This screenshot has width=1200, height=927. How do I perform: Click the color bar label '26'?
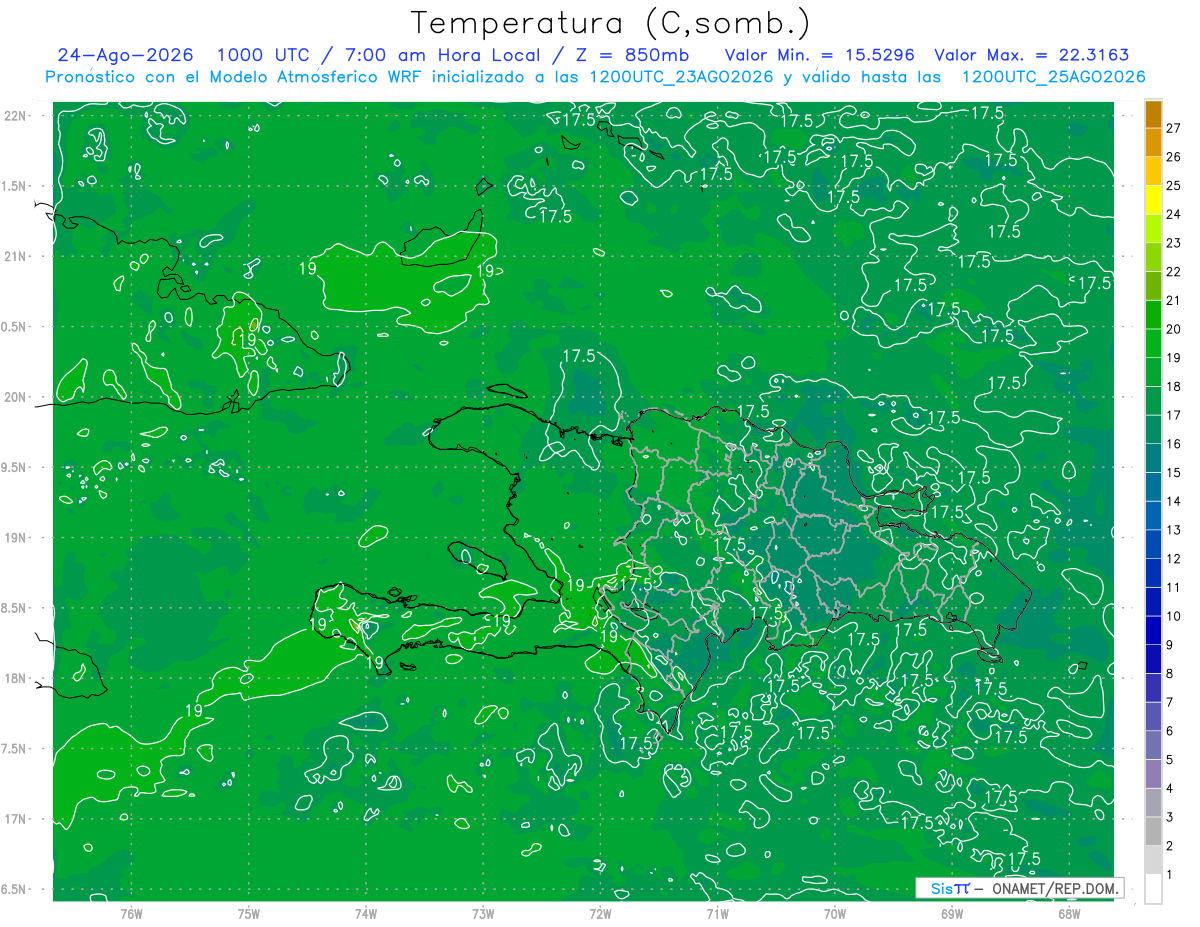[1174, 157]
